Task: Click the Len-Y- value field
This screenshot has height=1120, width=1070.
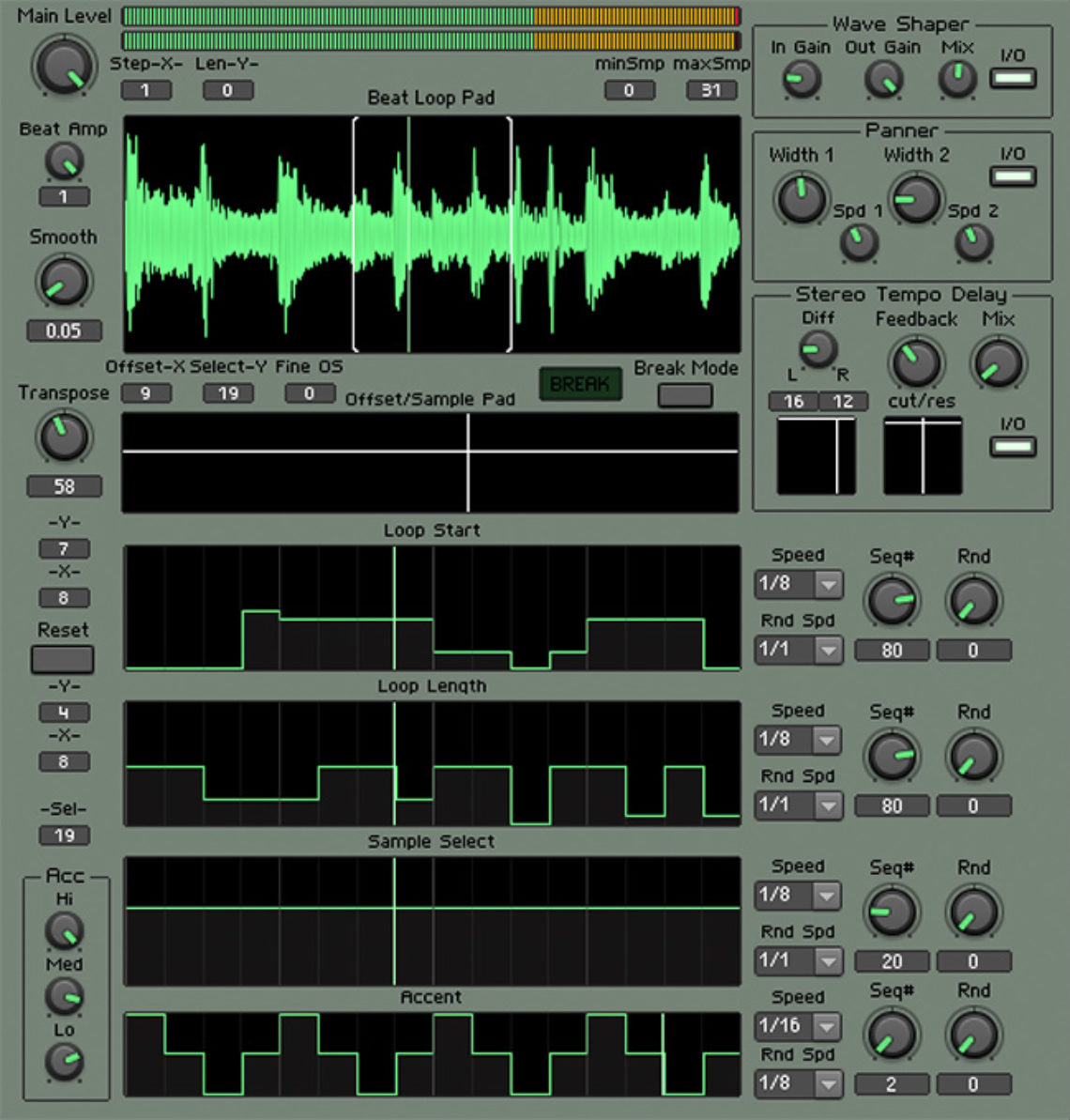Action: [x=228, y=91]
